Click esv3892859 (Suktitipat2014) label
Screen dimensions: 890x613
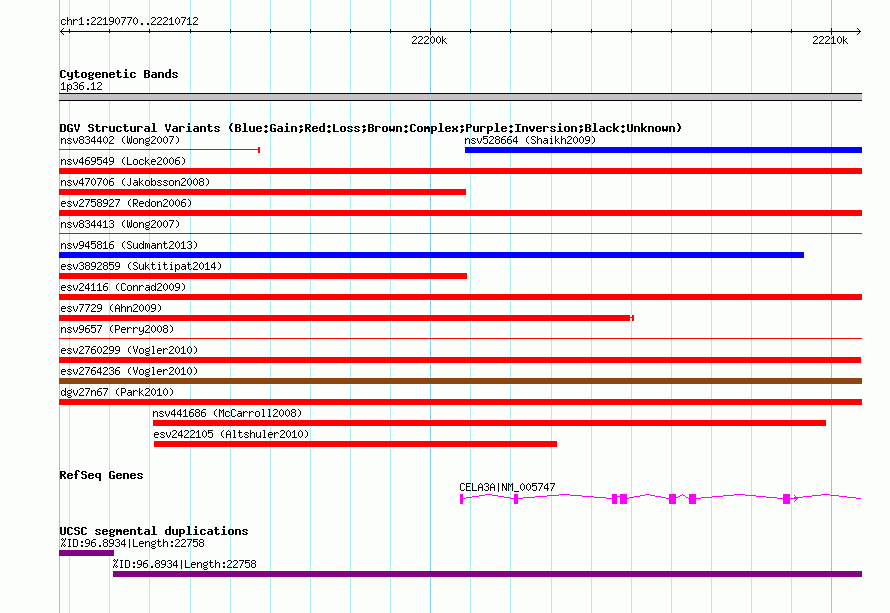(141, 266)
